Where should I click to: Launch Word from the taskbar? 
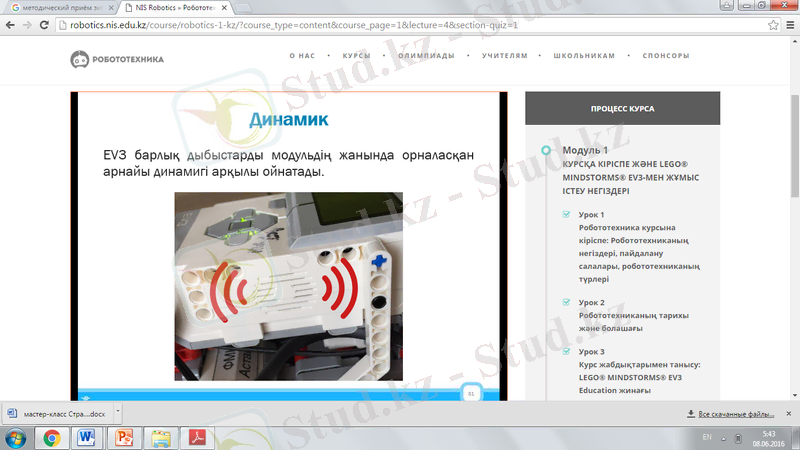coord(87,437)
